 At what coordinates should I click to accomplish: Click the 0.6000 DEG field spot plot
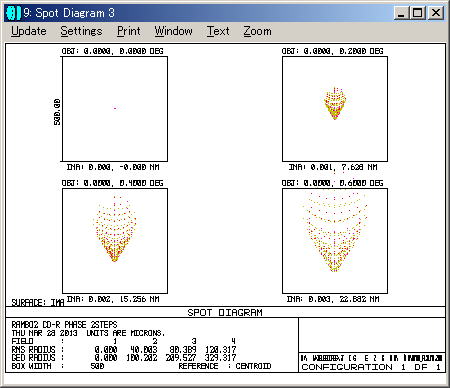(x=335, y=241)
